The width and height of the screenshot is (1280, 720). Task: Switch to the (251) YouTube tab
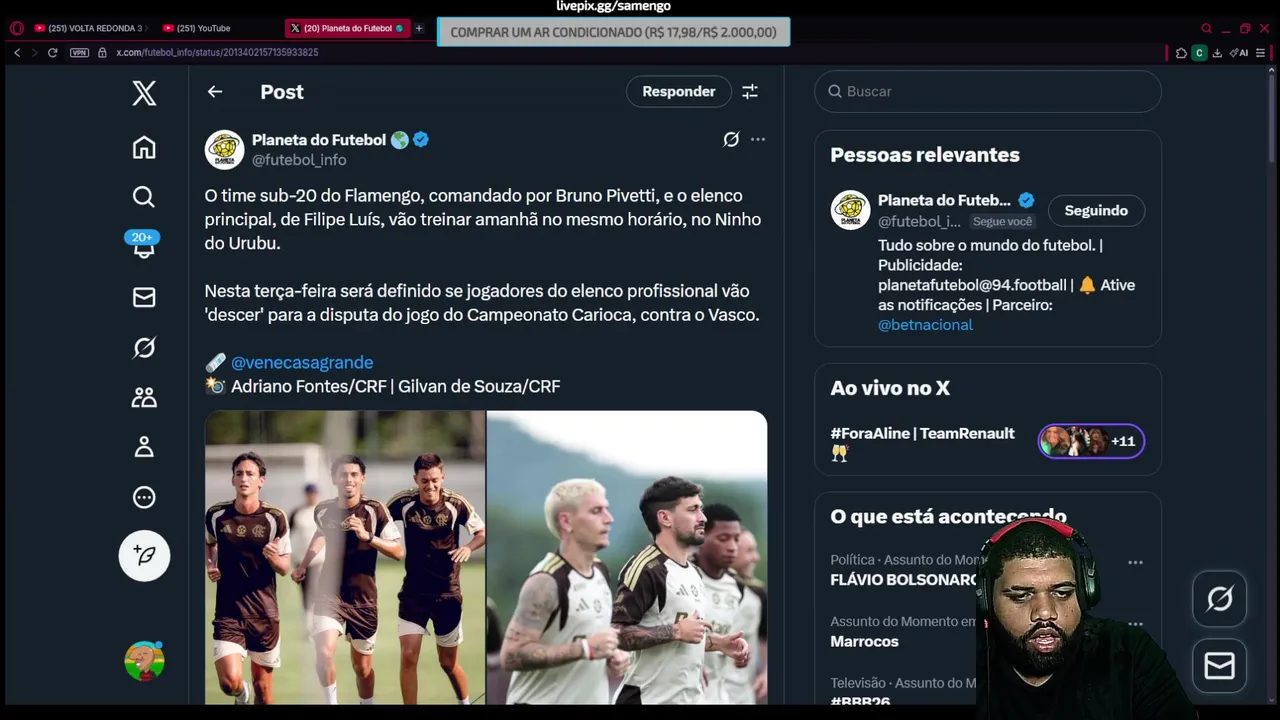coord(203,28)
